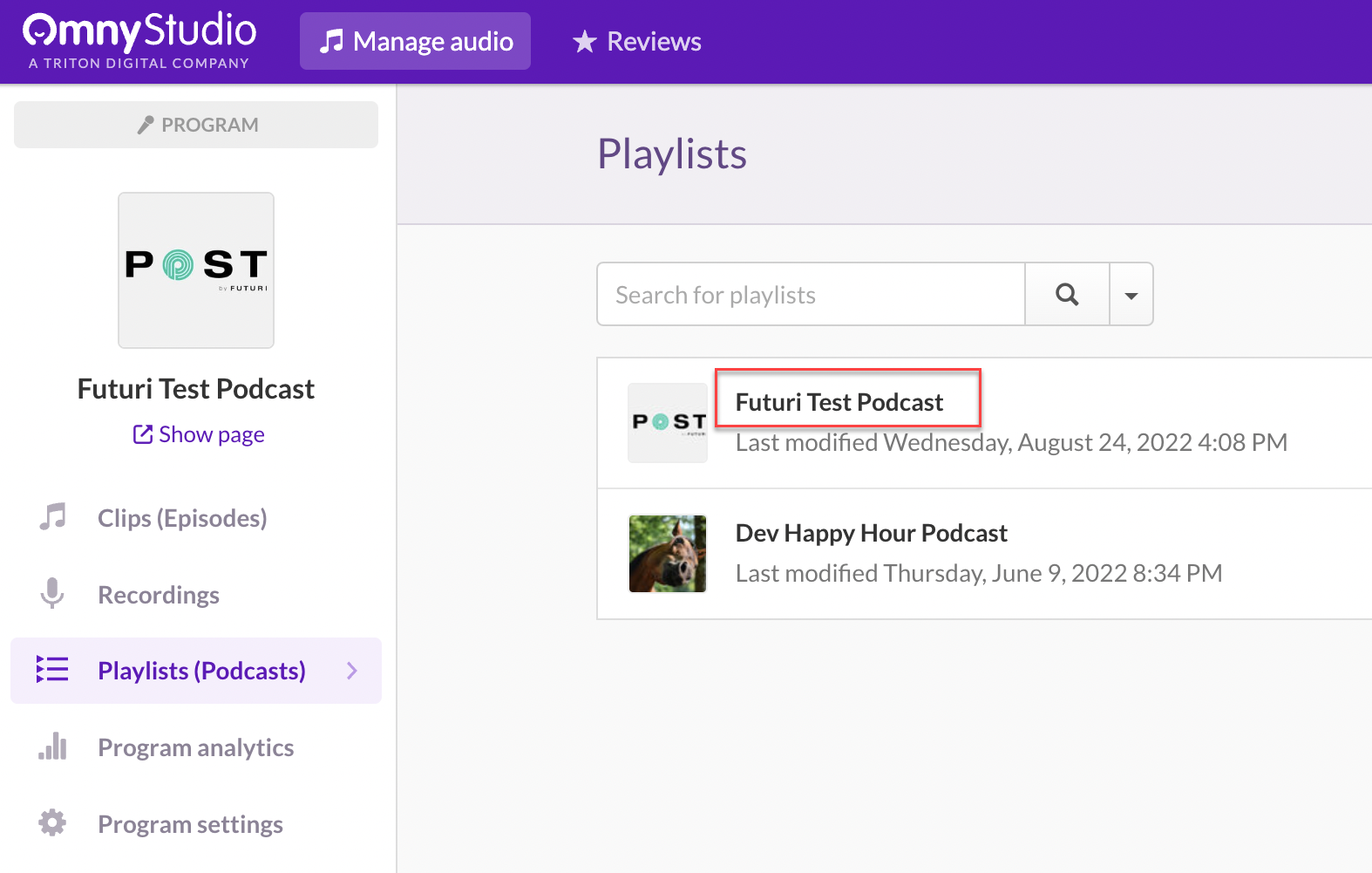This screenshot has height=873, width=1372.
Task: Select Program analytics in the sidebar
Action: [195, 747]
